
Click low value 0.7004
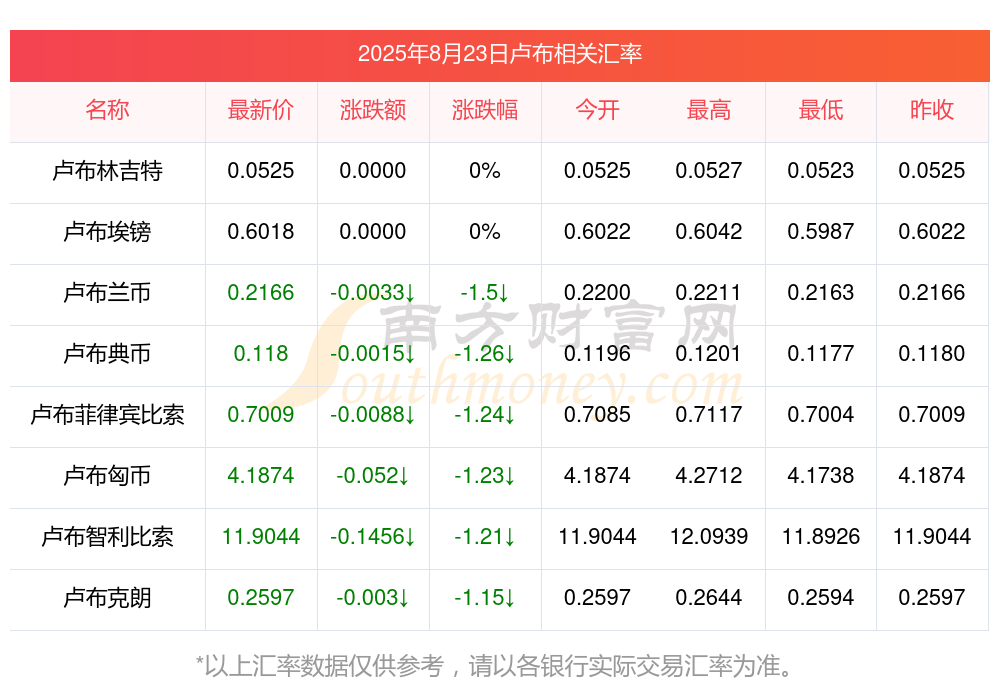(x=821, y=415)
